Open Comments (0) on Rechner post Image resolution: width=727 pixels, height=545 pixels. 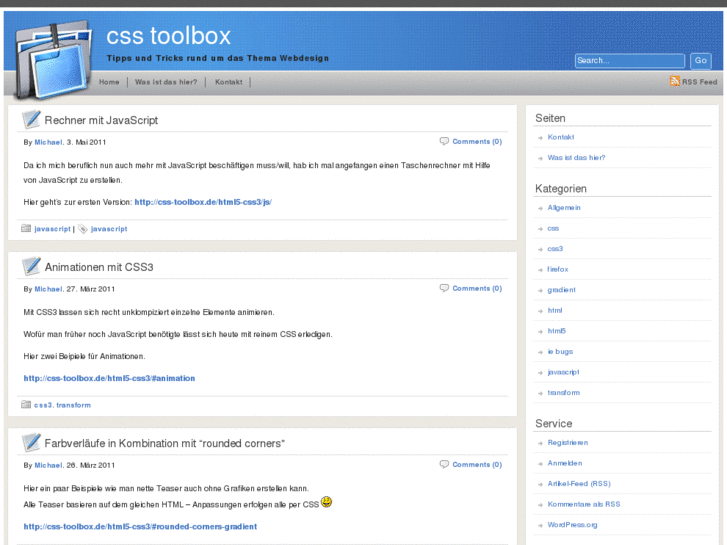[x=477, y=141]
